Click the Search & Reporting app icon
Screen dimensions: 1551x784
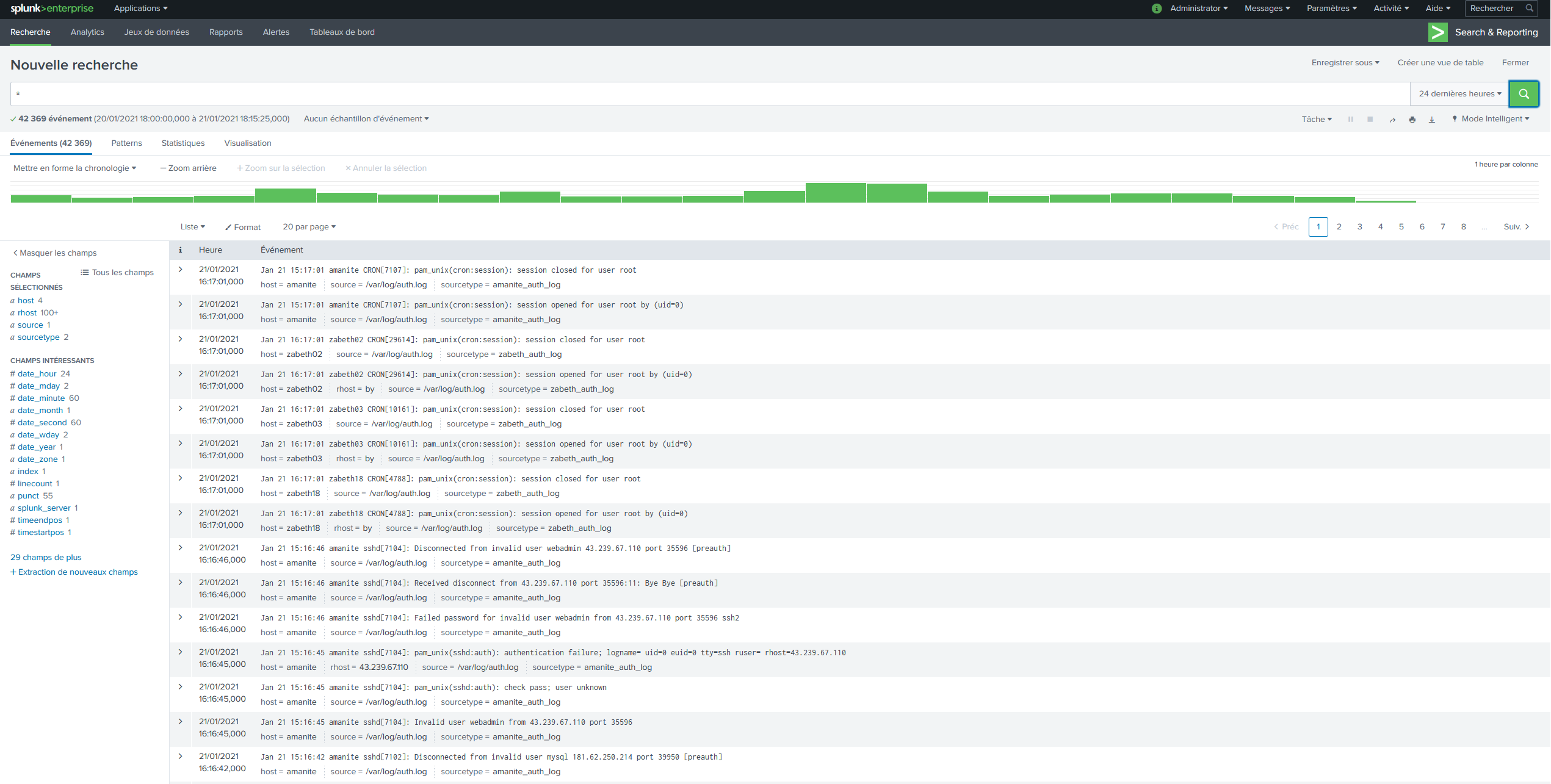tap(1437, 32)
